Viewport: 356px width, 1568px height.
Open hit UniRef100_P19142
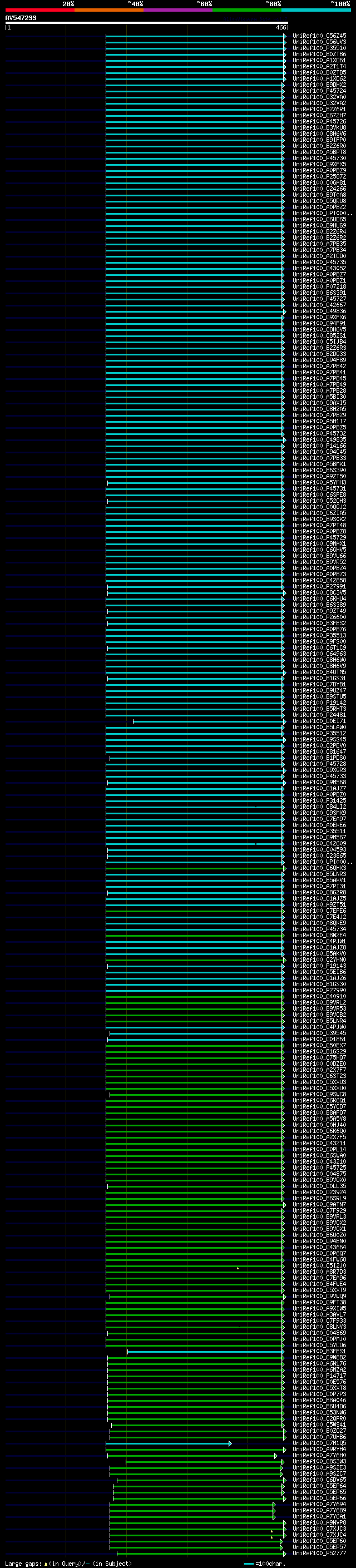pos(319,703)
